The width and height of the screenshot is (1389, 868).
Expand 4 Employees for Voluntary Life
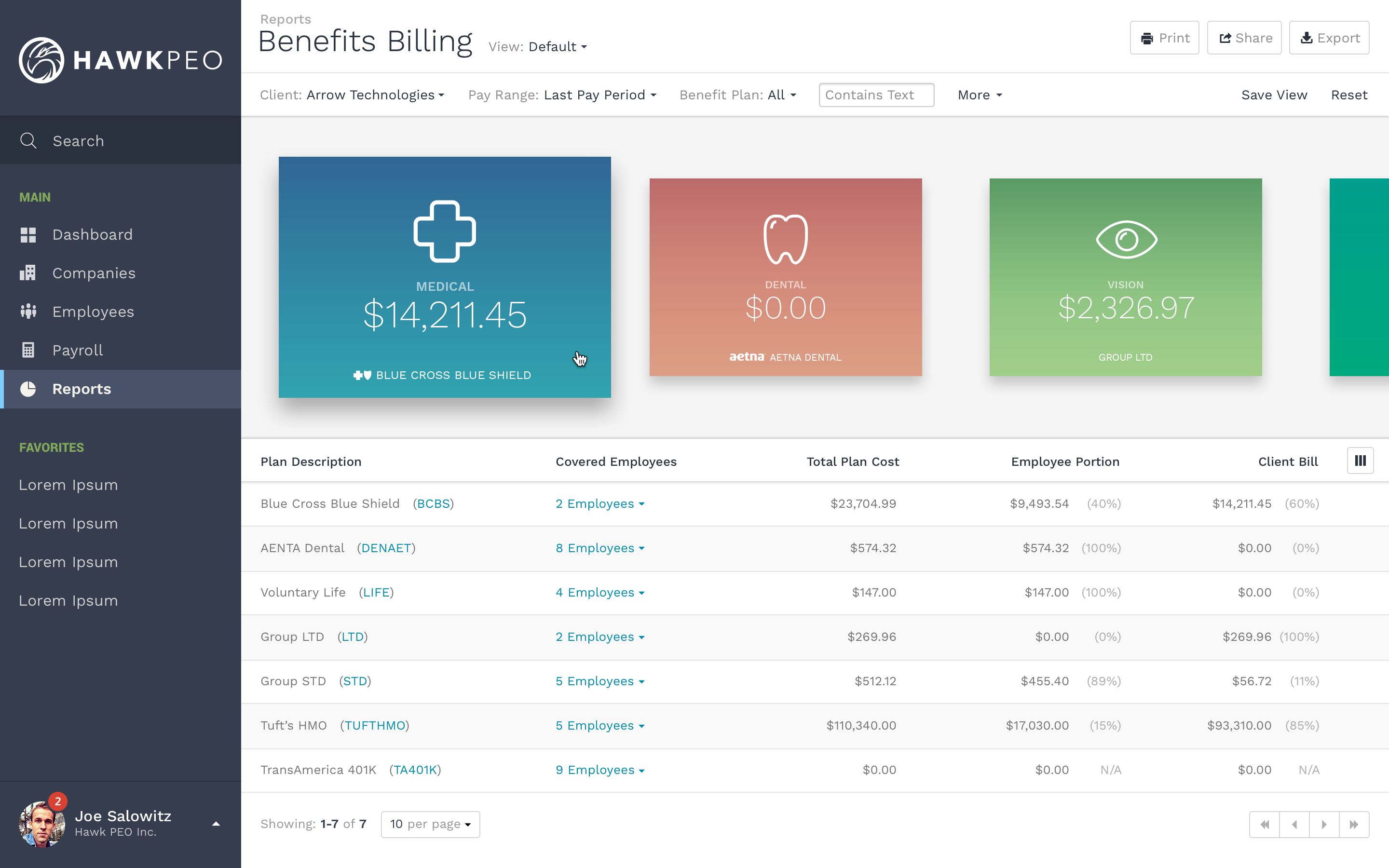(x=600, y=593)
